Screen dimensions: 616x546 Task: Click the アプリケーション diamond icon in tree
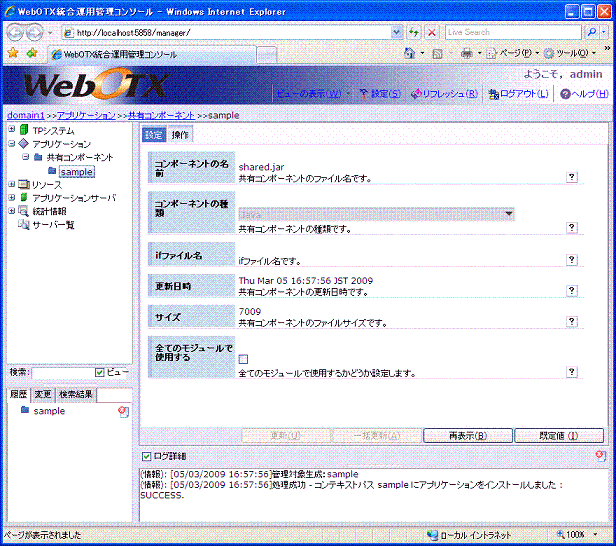coord(24,144)
